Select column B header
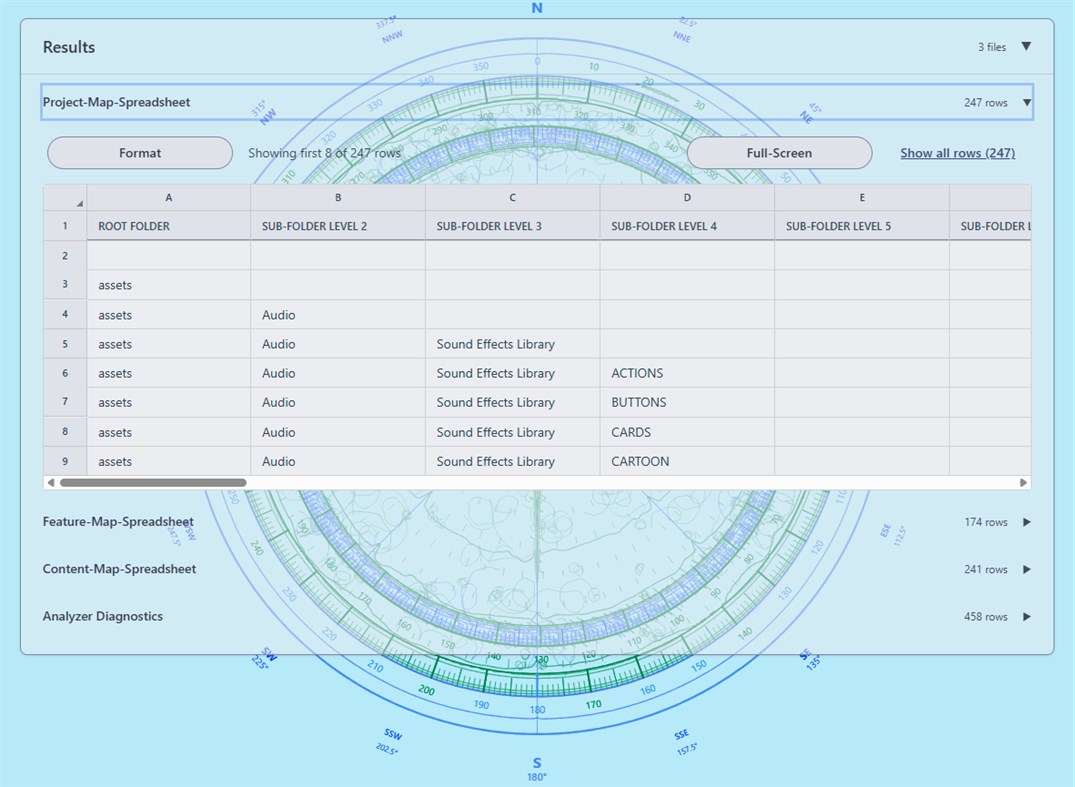Screen dimensions: 1075x787 point(338,197)
